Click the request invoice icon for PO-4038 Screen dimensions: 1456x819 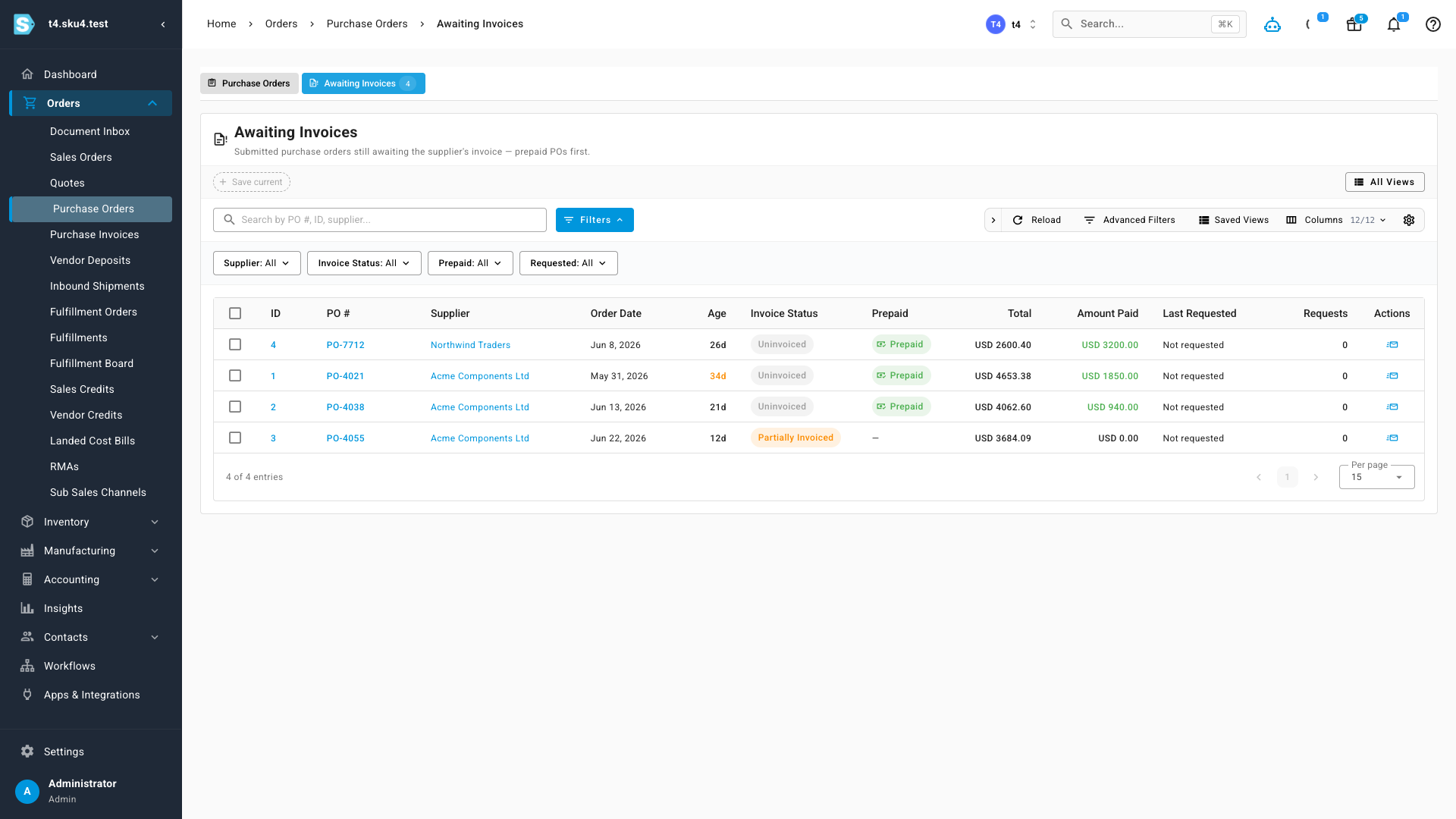point(1392,407)
